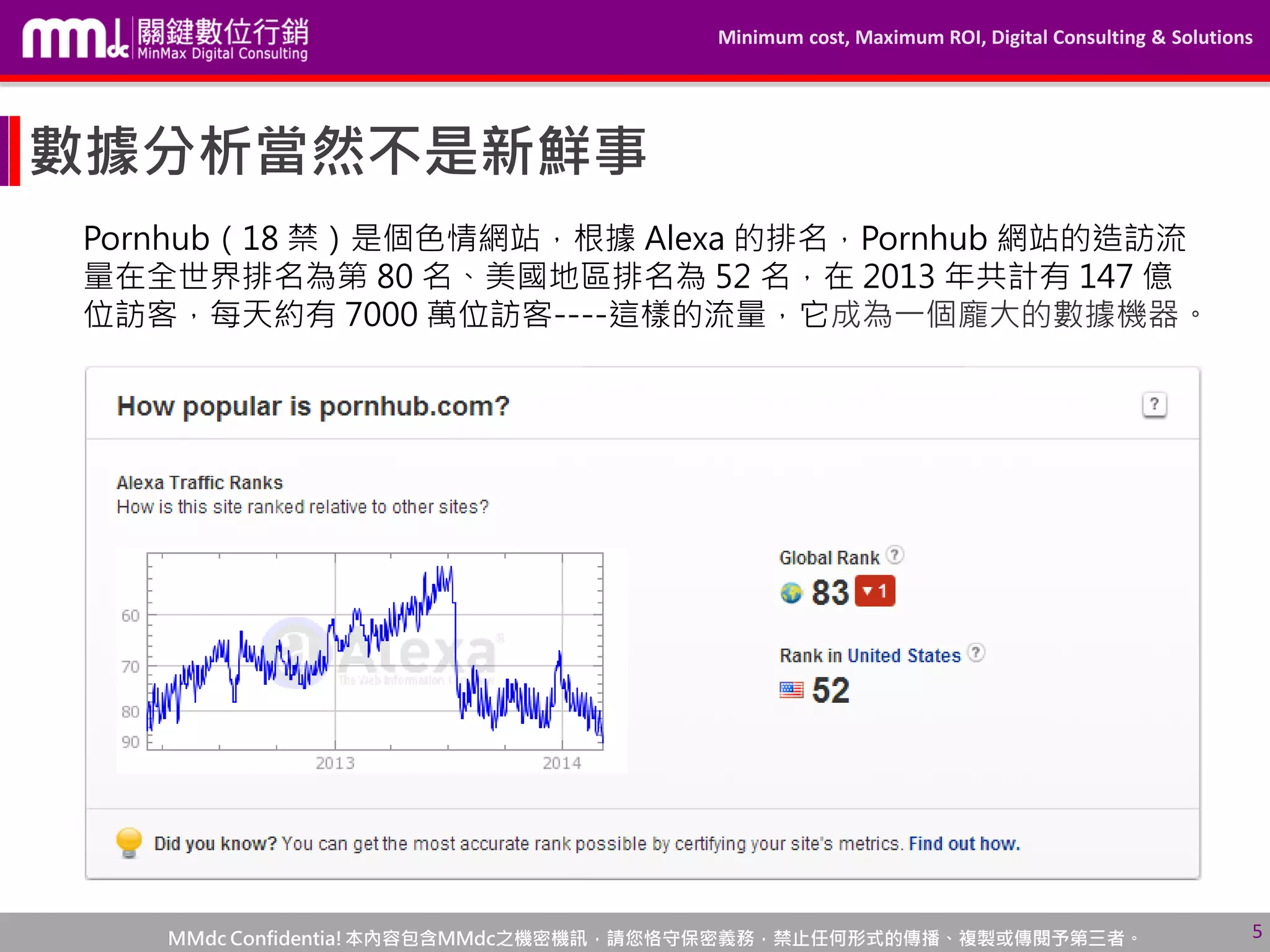Click the How popular is pornhub.com? heading
Image resolution: width=1270 pixels, height=952 pixels.
point(313,407)
